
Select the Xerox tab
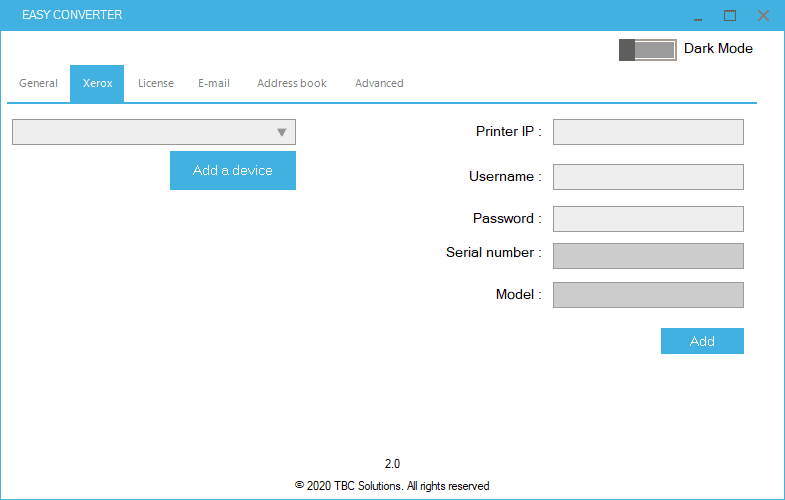click(x=97, y=83)
